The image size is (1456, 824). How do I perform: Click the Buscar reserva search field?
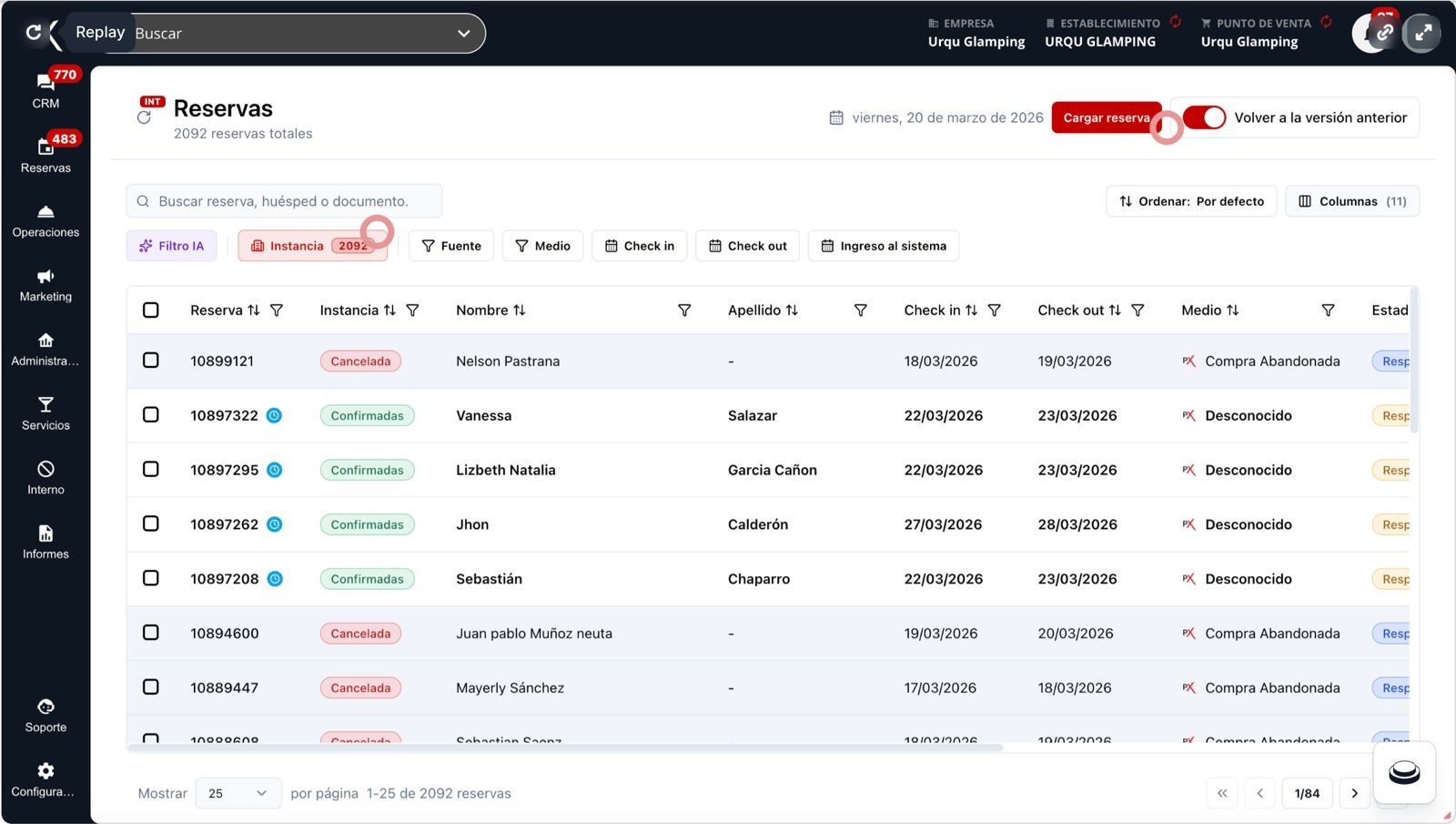coord(284,201)
